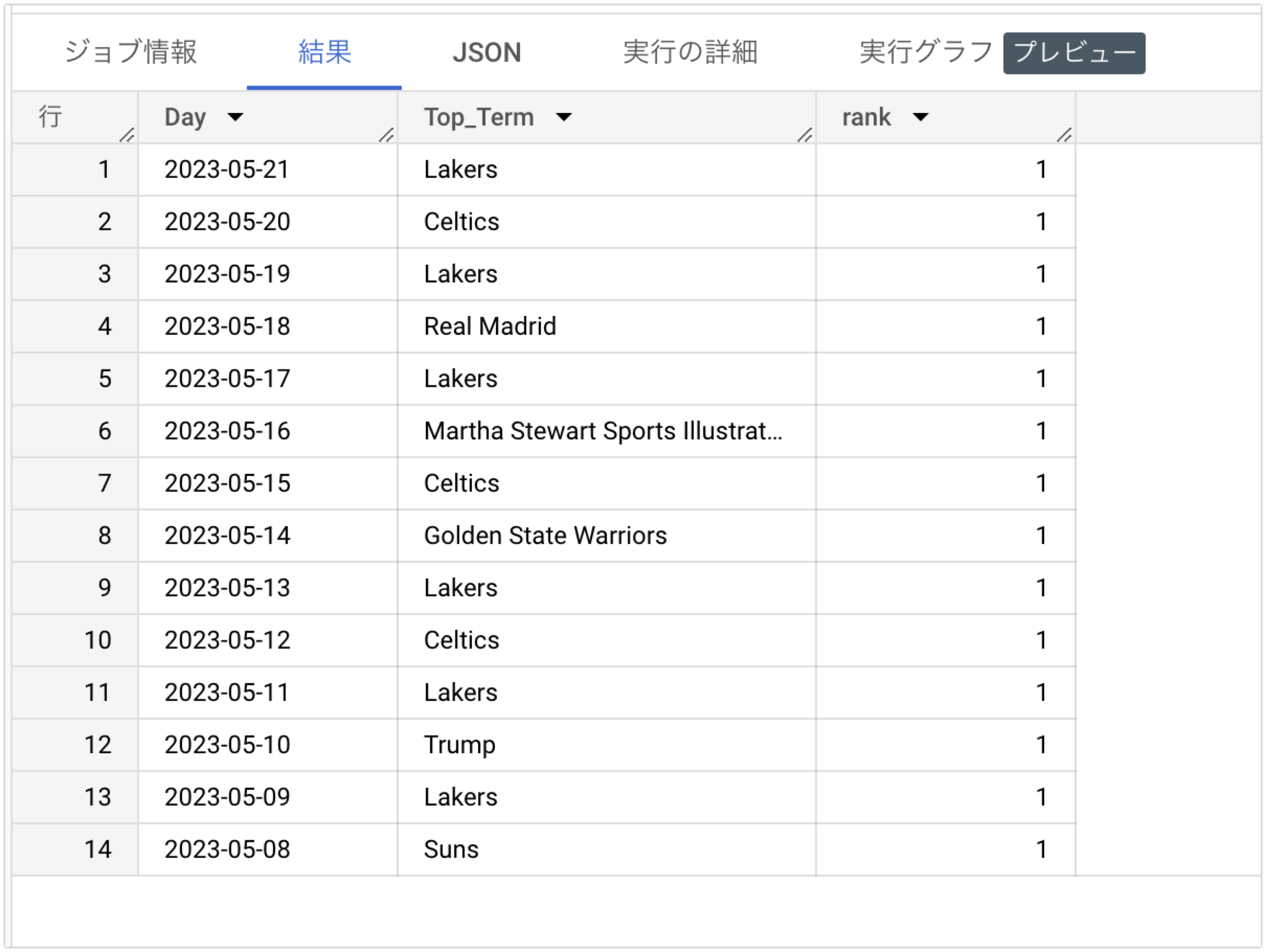Click the Lakers cell for 2023-05-09
The width and height of the screenshot is (1266, 952).
(x=607, y=797)
